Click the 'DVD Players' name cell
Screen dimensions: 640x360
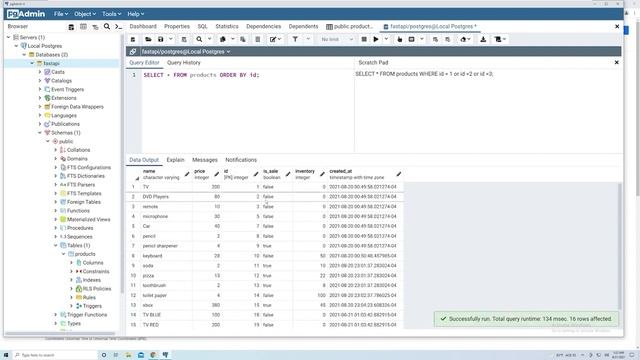point(167,197)
